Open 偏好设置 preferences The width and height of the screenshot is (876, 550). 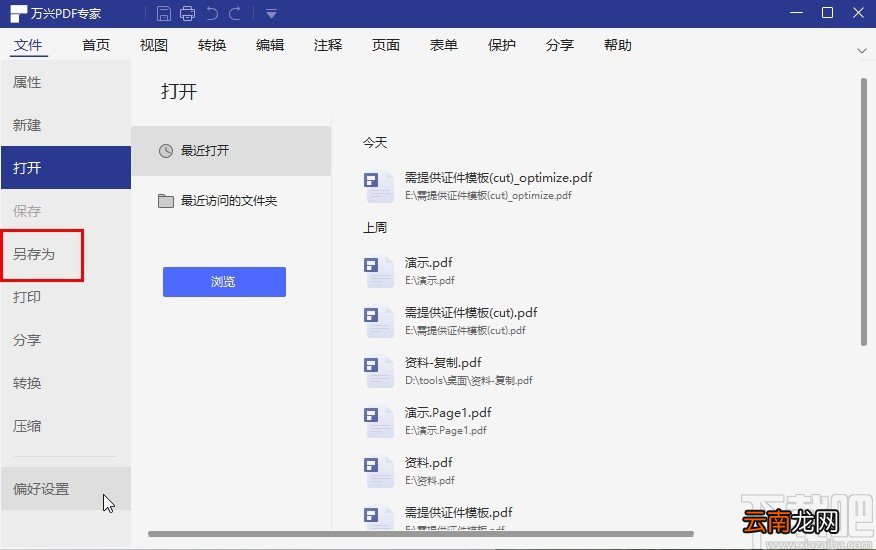click(x=66, y=489)
